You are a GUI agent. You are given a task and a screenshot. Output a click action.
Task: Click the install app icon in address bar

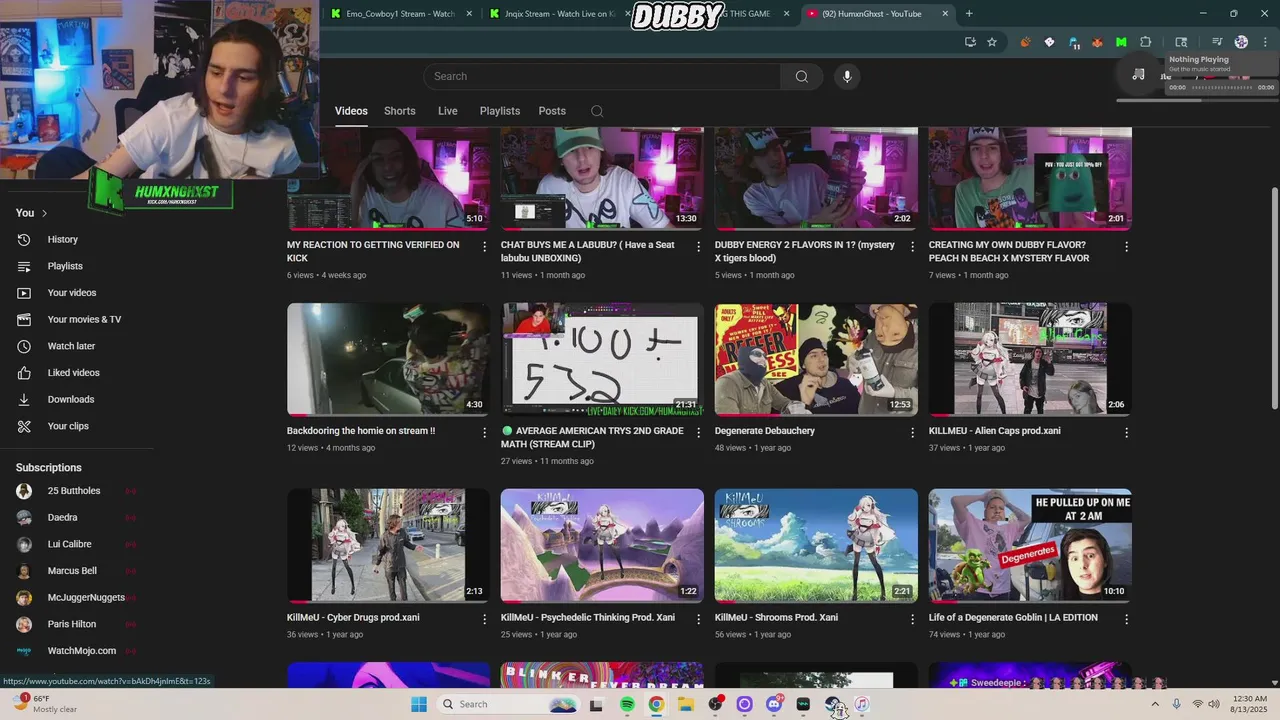pos(970,42)
